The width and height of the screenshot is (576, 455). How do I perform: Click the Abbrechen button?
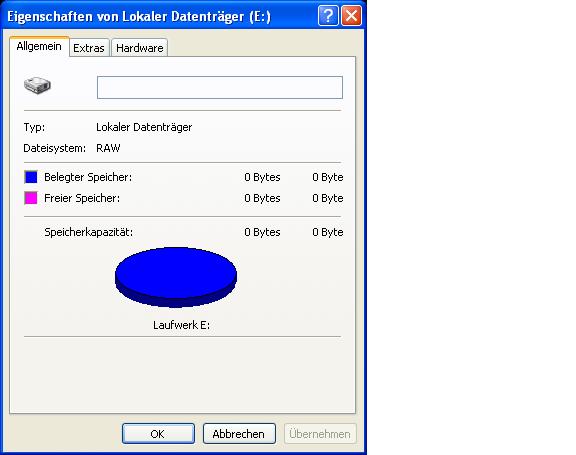[x=239, y=434]
